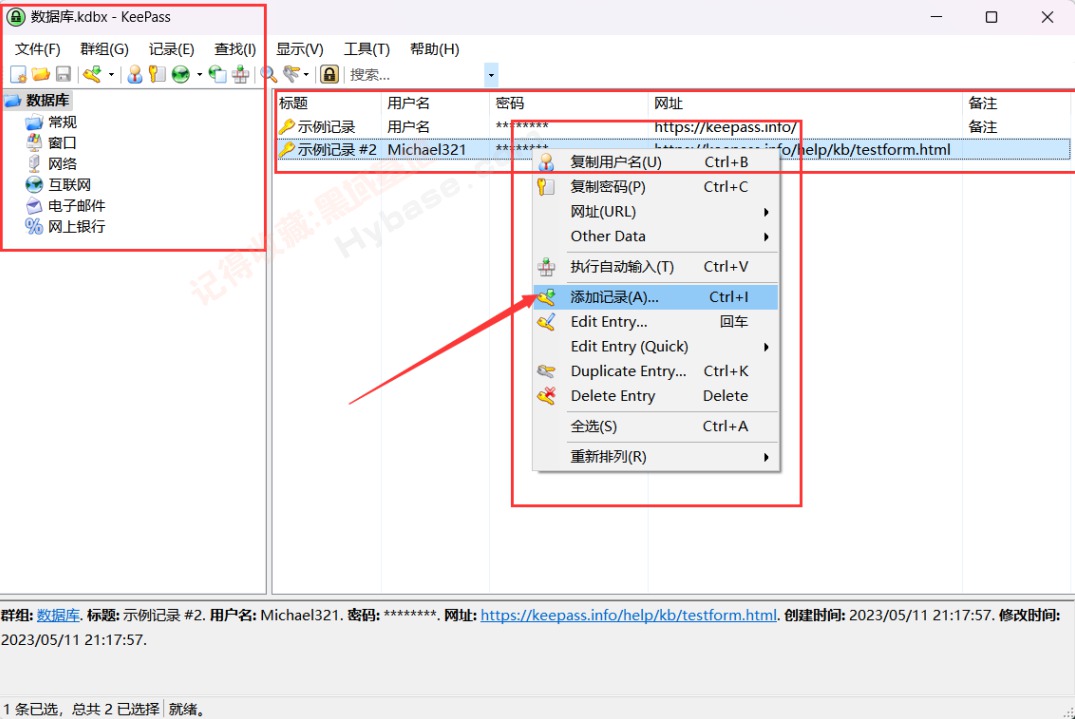Open the testform.html link in details pane
1075x719 pixels.
[629, 615]
